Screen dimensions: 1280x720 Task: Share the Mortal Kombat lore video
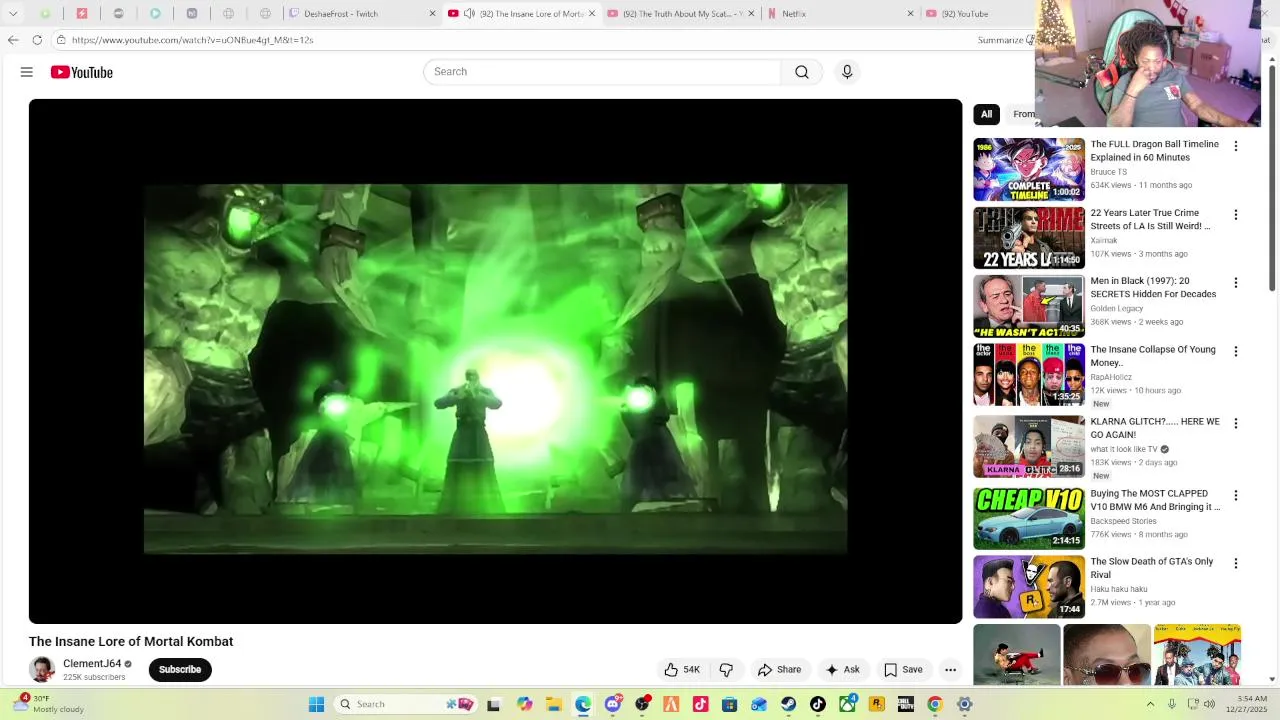pyautogui.click(x=779, y=670)
